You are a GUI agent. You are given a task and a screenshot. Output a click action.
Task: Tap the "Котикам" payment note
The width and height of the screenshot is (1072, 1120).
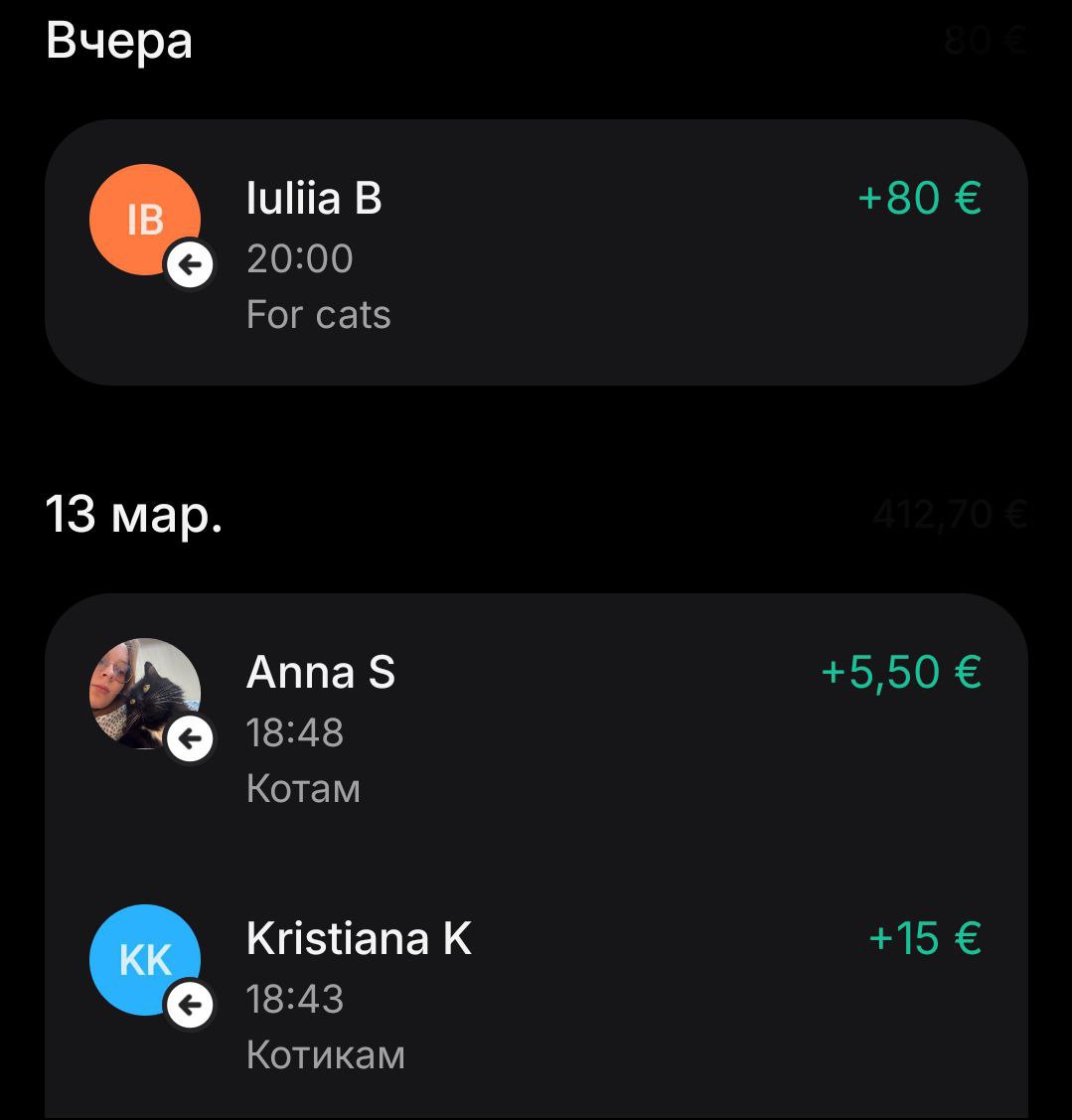(x=325, y=1054)
